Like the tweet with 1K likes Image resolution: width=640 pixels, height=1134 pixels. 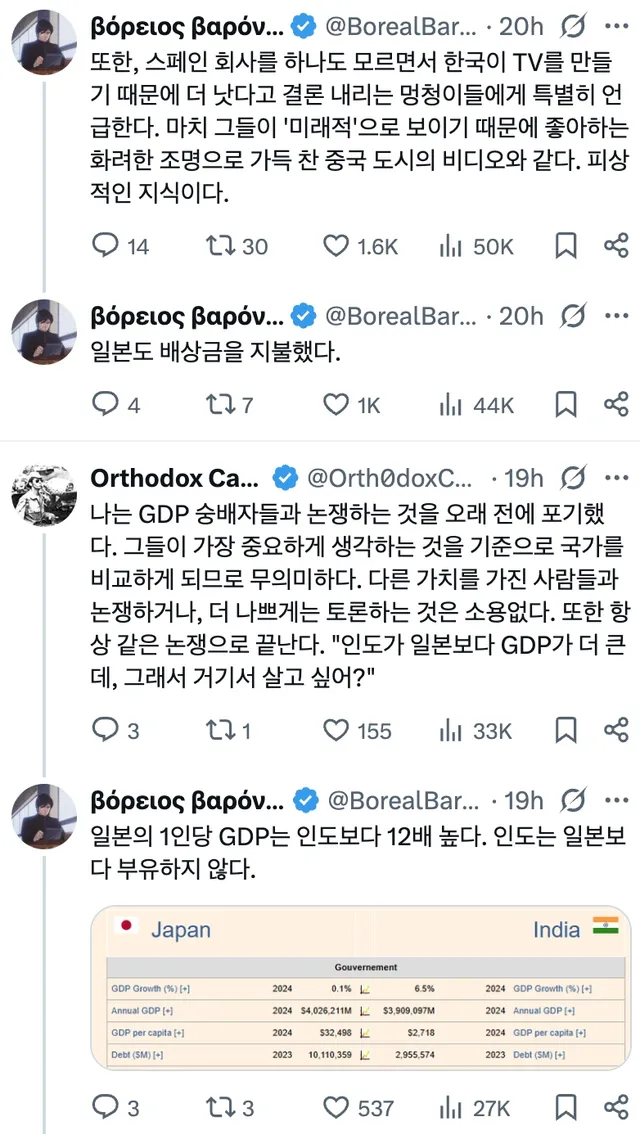pos(337,404)
